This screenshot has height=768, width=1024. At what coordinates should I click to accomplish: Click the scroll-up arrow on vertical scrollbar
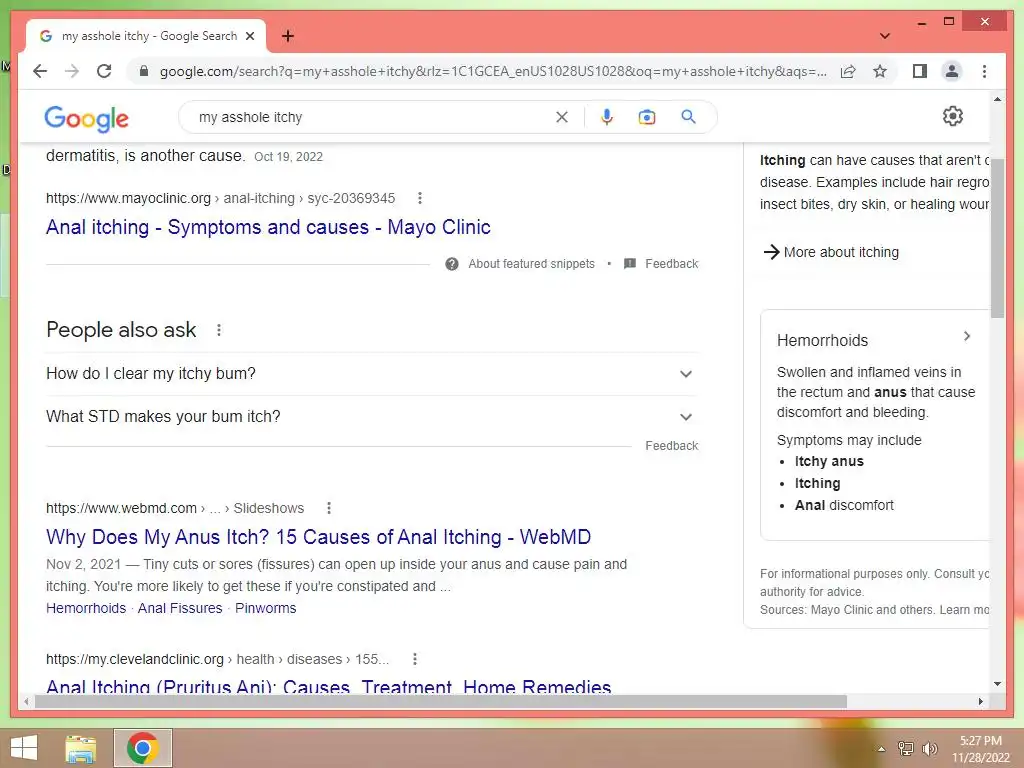(997, 99)
